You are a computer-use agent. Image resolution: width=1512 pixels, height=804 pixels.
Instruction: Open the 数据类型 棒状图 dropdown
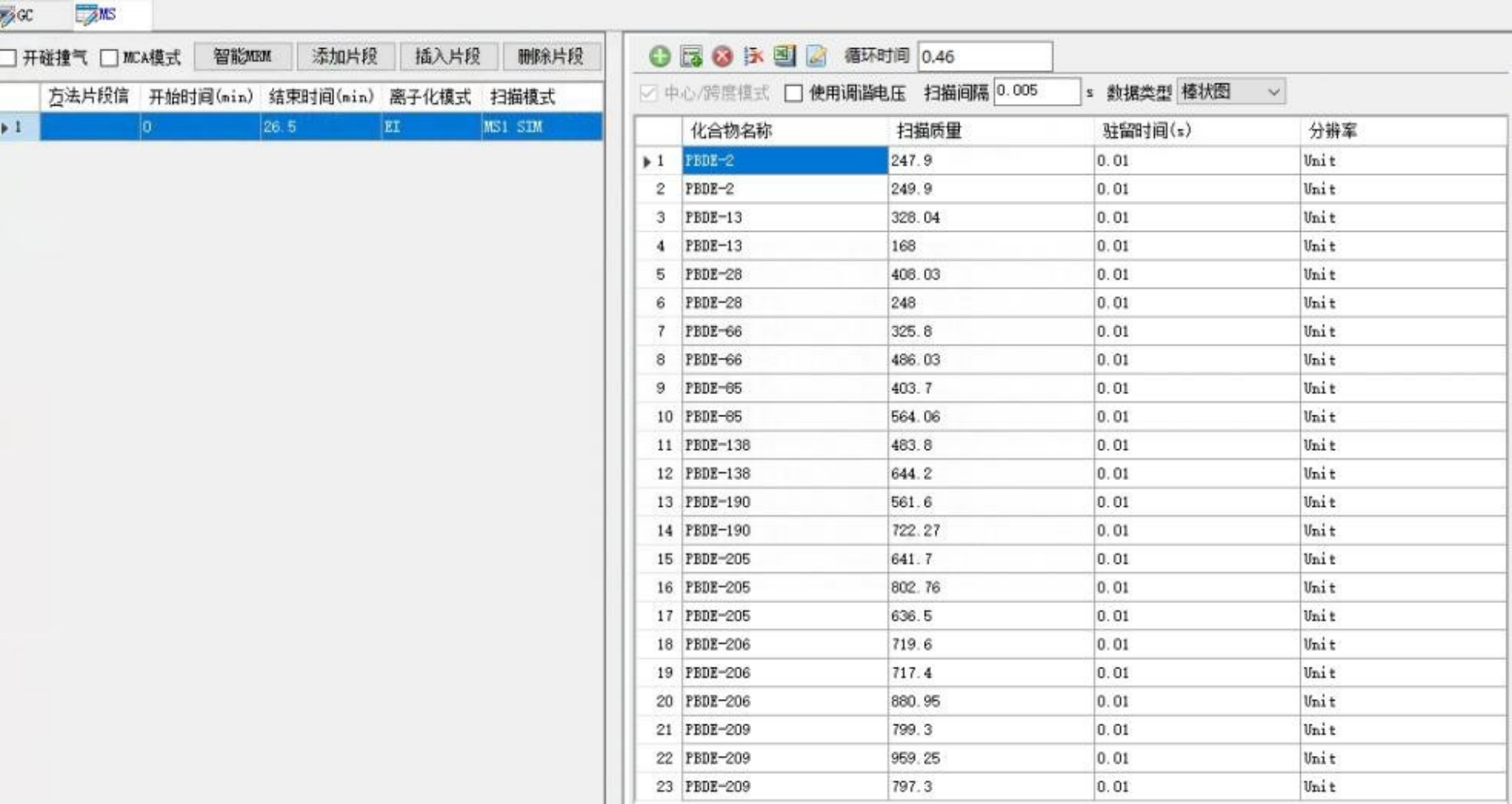[x=1231, y=91]
